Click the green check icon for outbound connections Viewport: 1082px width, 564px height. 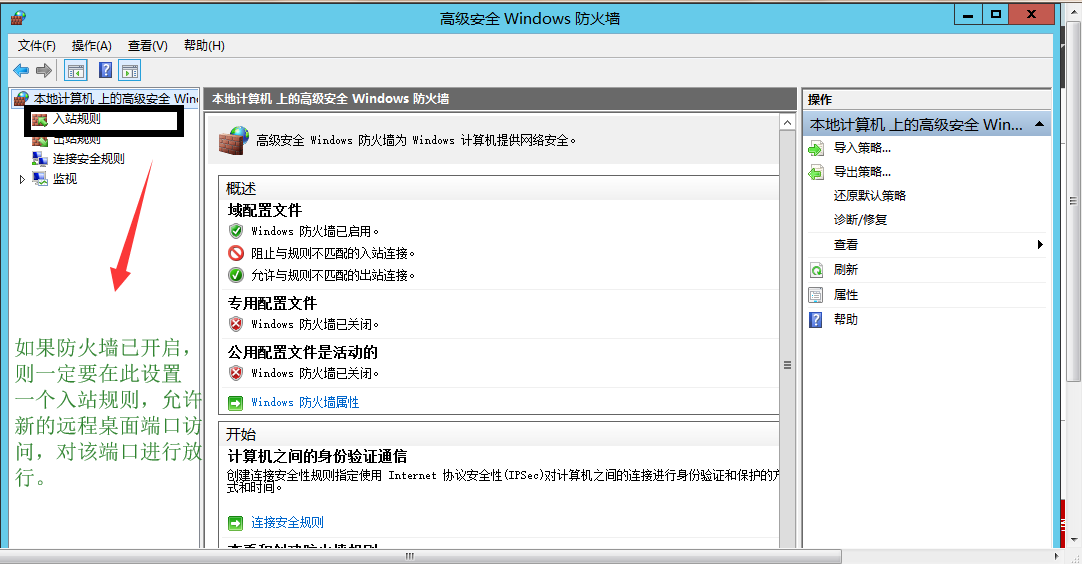[236, 275]
